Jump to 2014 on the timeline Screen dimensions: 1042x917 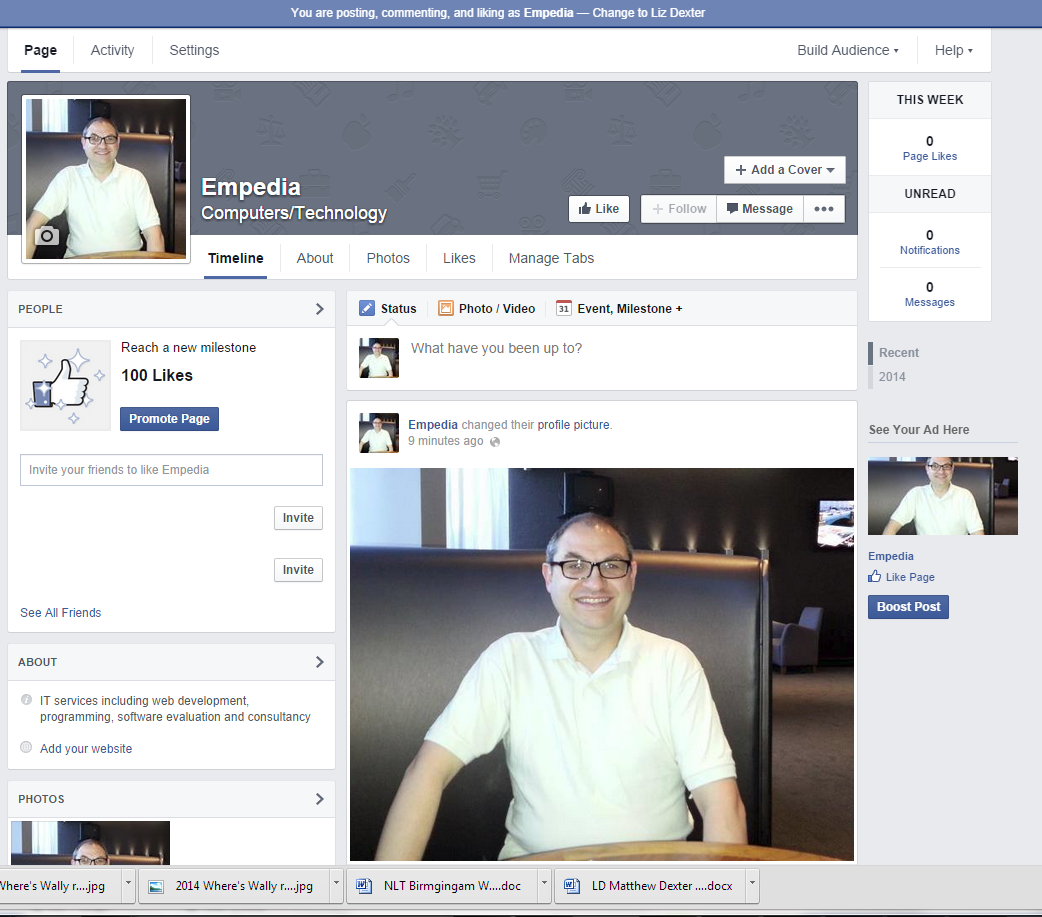pos(892,377)
